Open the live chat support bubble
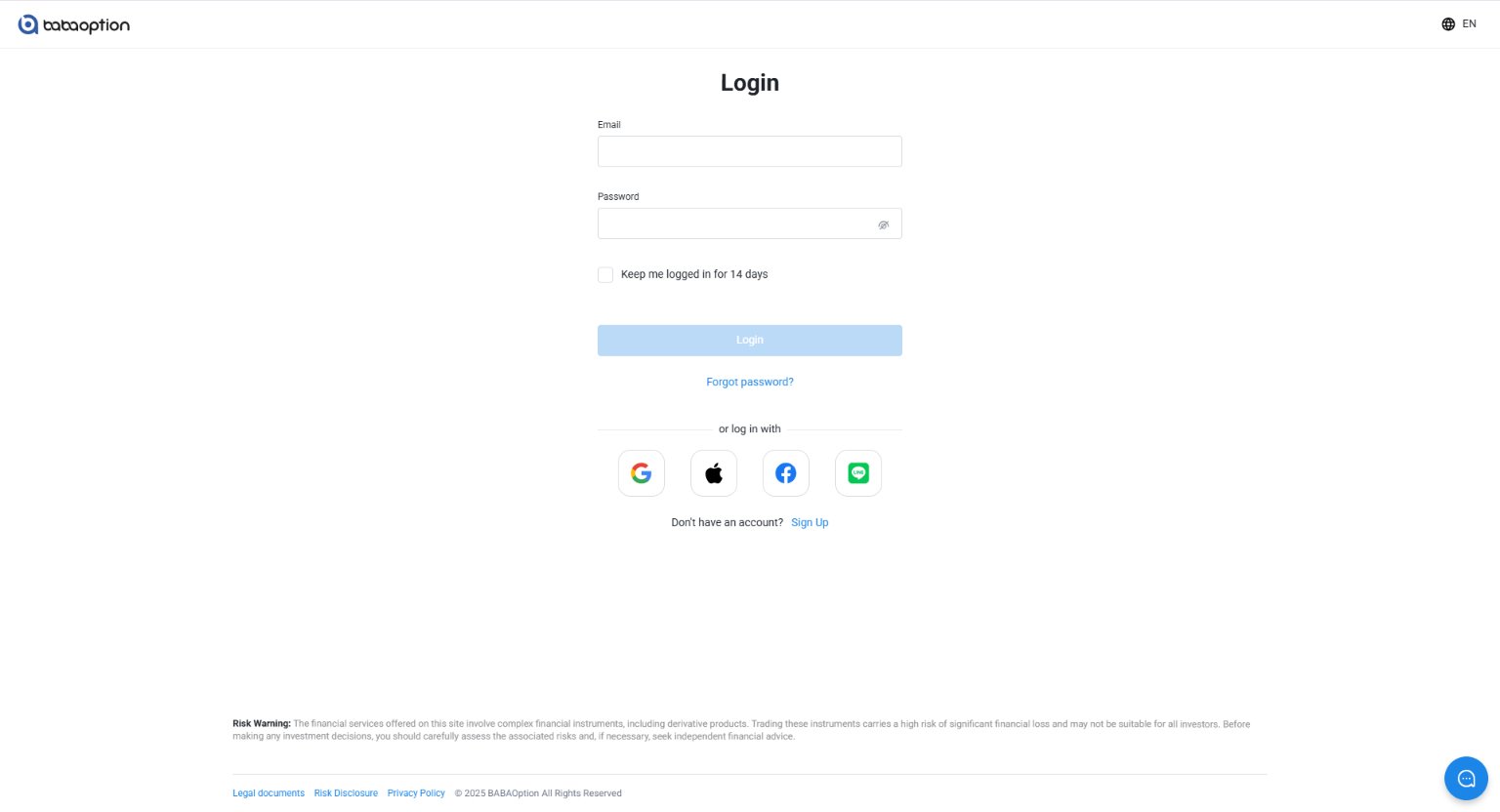The image size is (1500, 812). [x=1466, y=778]
